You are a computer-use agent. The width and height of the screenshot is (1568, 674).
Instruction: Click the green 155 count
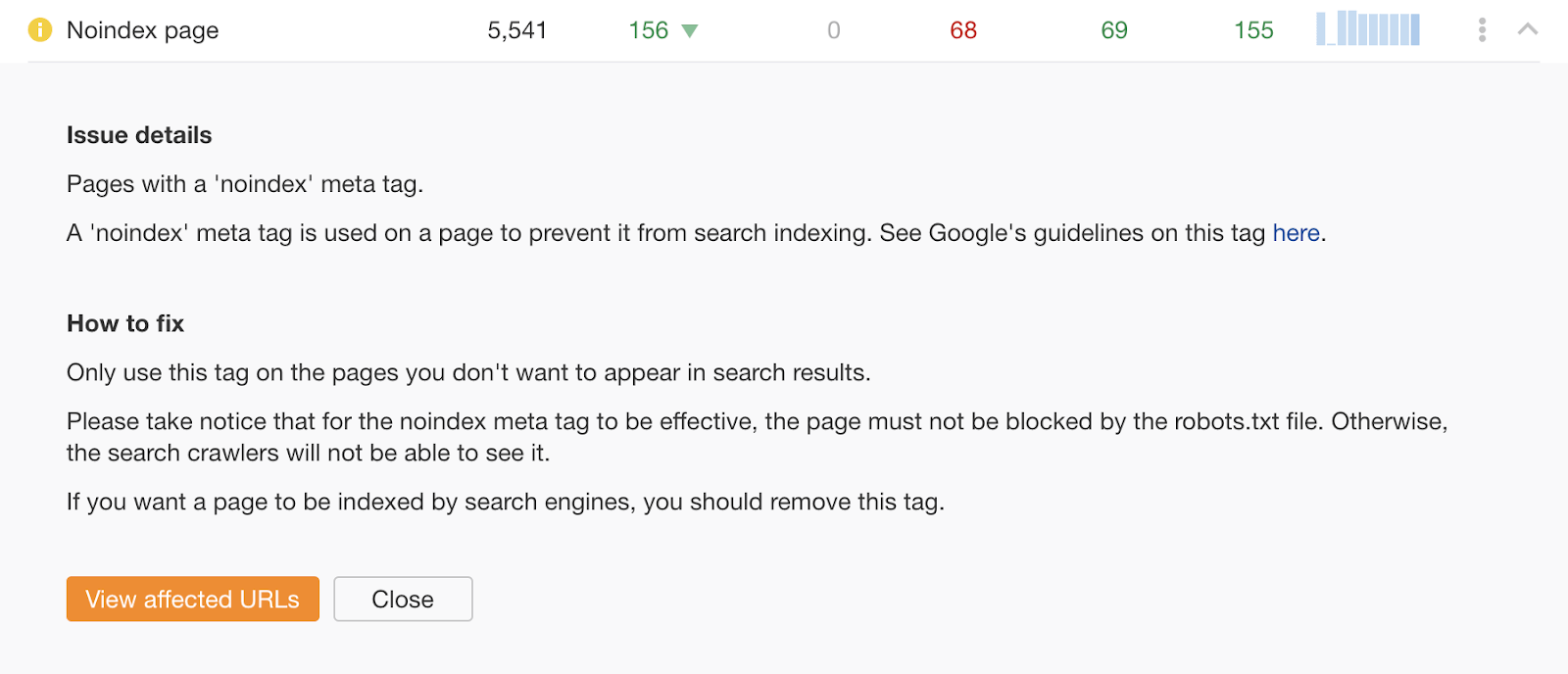coord(1253,30)
